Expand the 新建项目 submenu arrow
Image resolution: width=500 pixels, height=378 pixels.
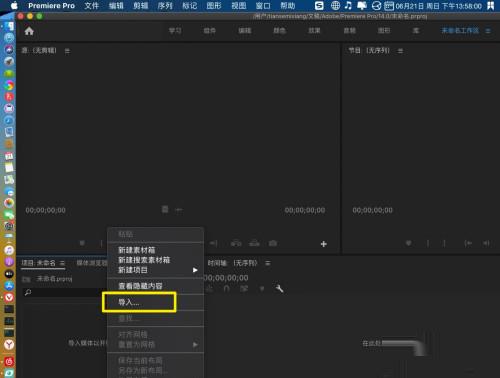click(x=195, y=270)
